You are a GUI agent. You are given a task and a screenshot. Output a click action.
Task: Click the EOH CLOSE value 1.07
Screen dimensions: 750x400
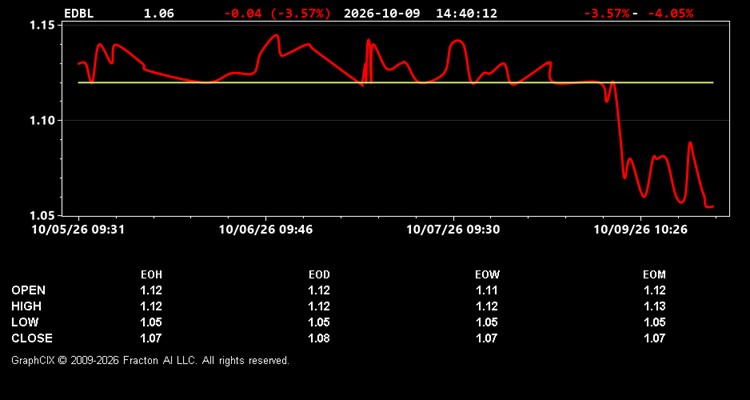point(151,338)
